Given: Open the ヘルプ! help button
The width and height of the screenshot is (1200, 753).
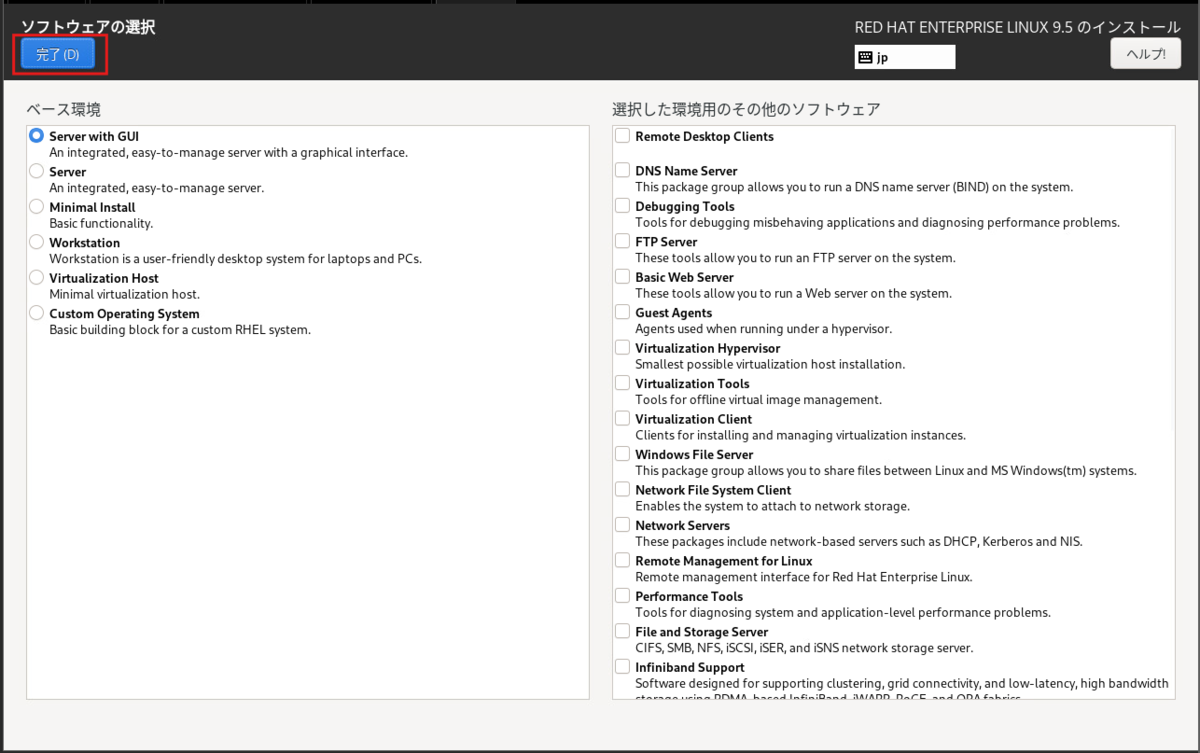Looking at the screenshot, I should coord(1145,54).
